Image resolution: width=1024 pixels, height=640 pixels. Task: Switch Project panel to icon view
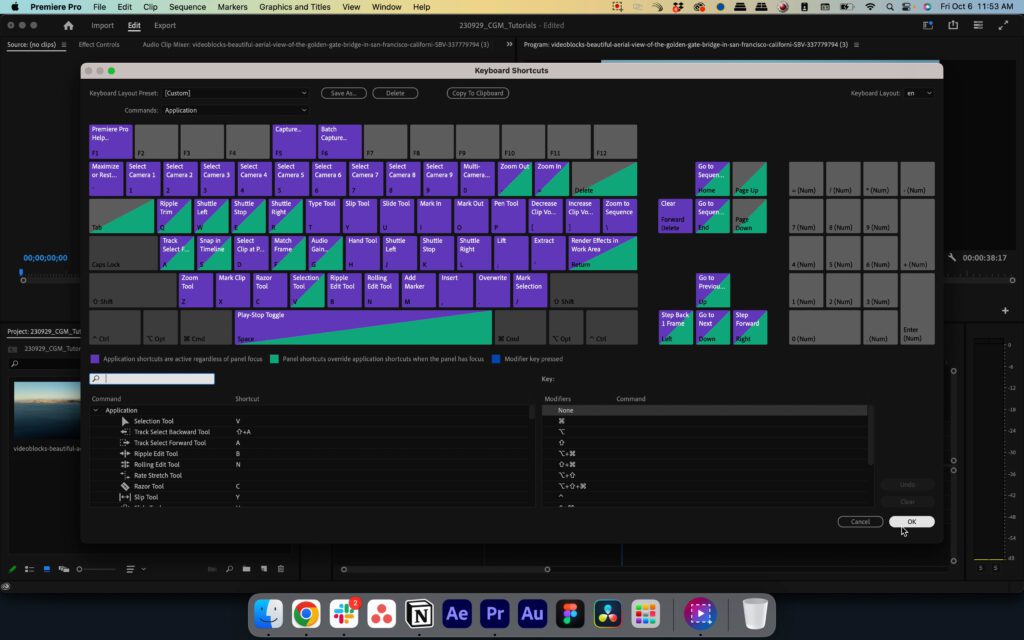[46, 569]
